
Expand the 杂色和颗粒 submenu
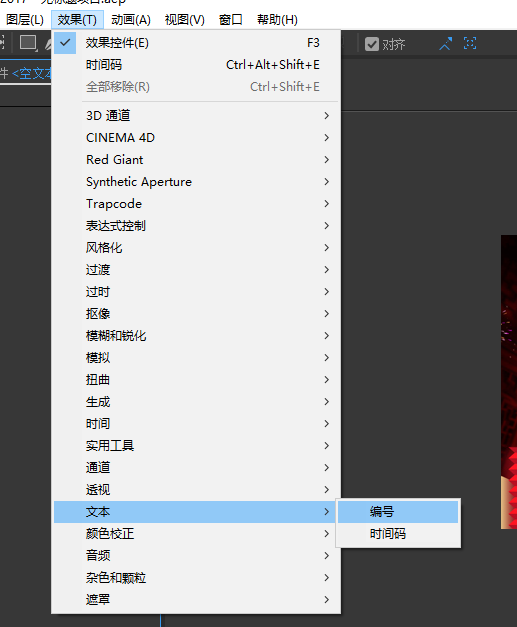point(196,577)
